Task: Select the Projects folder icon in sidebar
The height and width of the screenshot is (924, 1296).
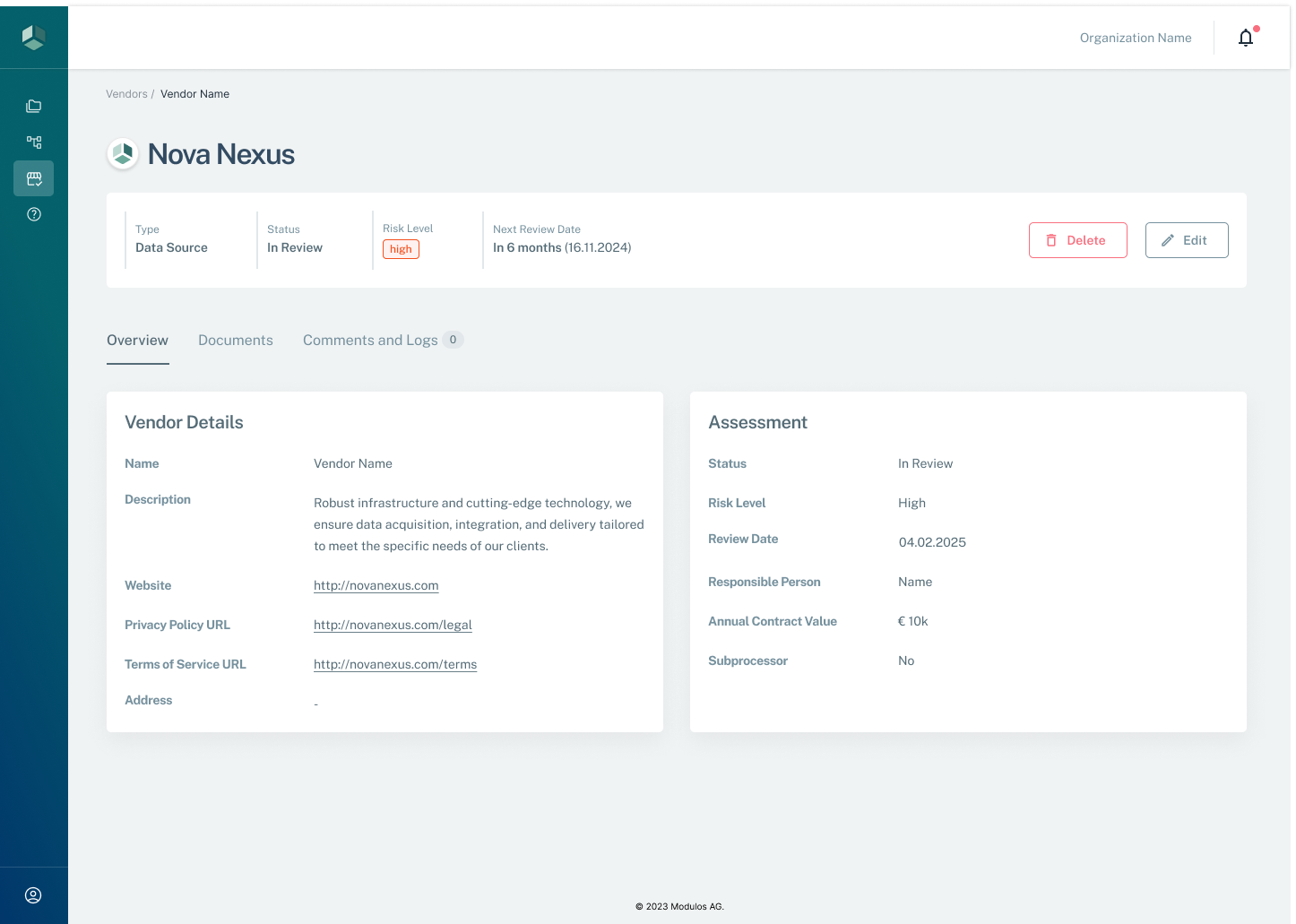Action: tap(33, 106)
